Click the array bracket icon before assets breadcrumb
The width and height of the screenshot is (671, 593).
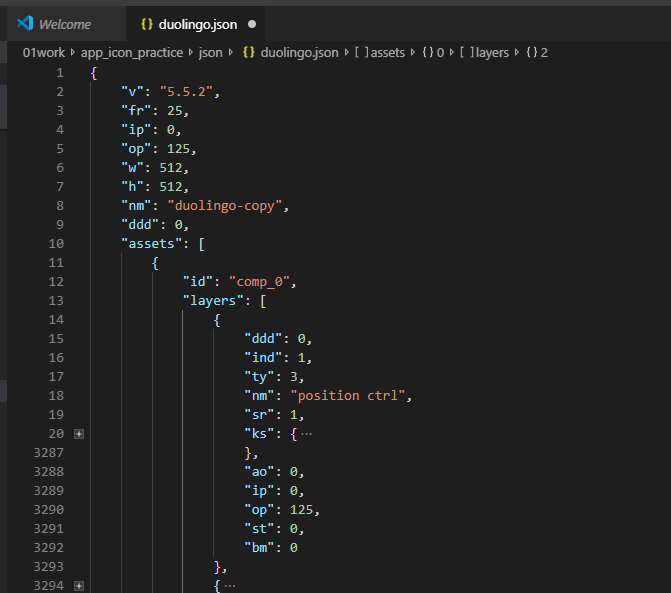tap(360, 52)
